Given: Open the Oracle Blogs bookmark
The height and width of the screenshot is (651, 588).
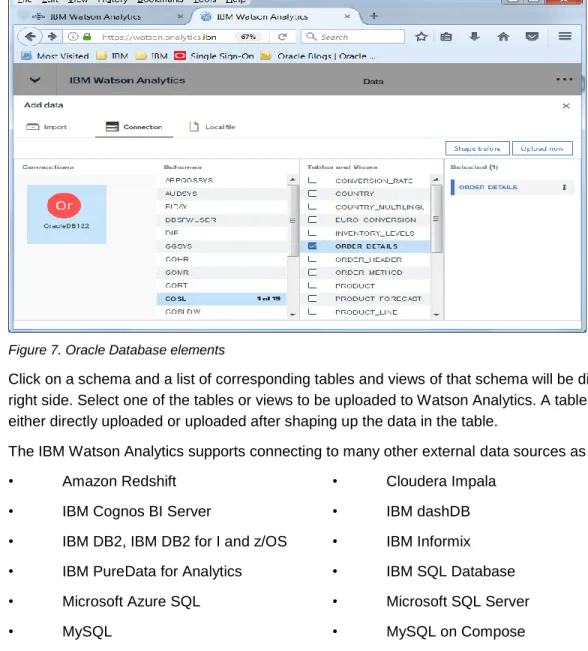Looking at the screenshot, I should [318, 56].
